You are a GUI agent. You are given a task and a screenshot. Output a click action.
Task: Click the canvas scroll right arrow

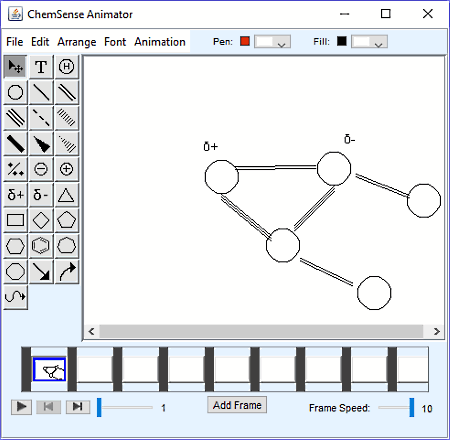437,331
